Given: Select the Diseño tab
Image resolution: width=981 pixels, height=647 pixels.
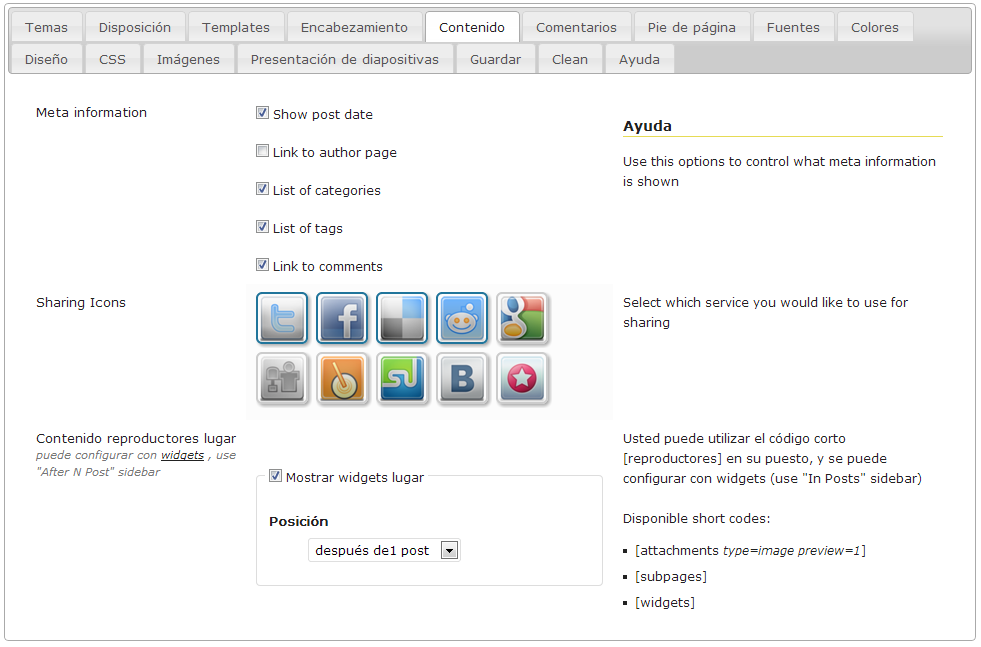Looking at the screenshot, I should click(46, 59).
